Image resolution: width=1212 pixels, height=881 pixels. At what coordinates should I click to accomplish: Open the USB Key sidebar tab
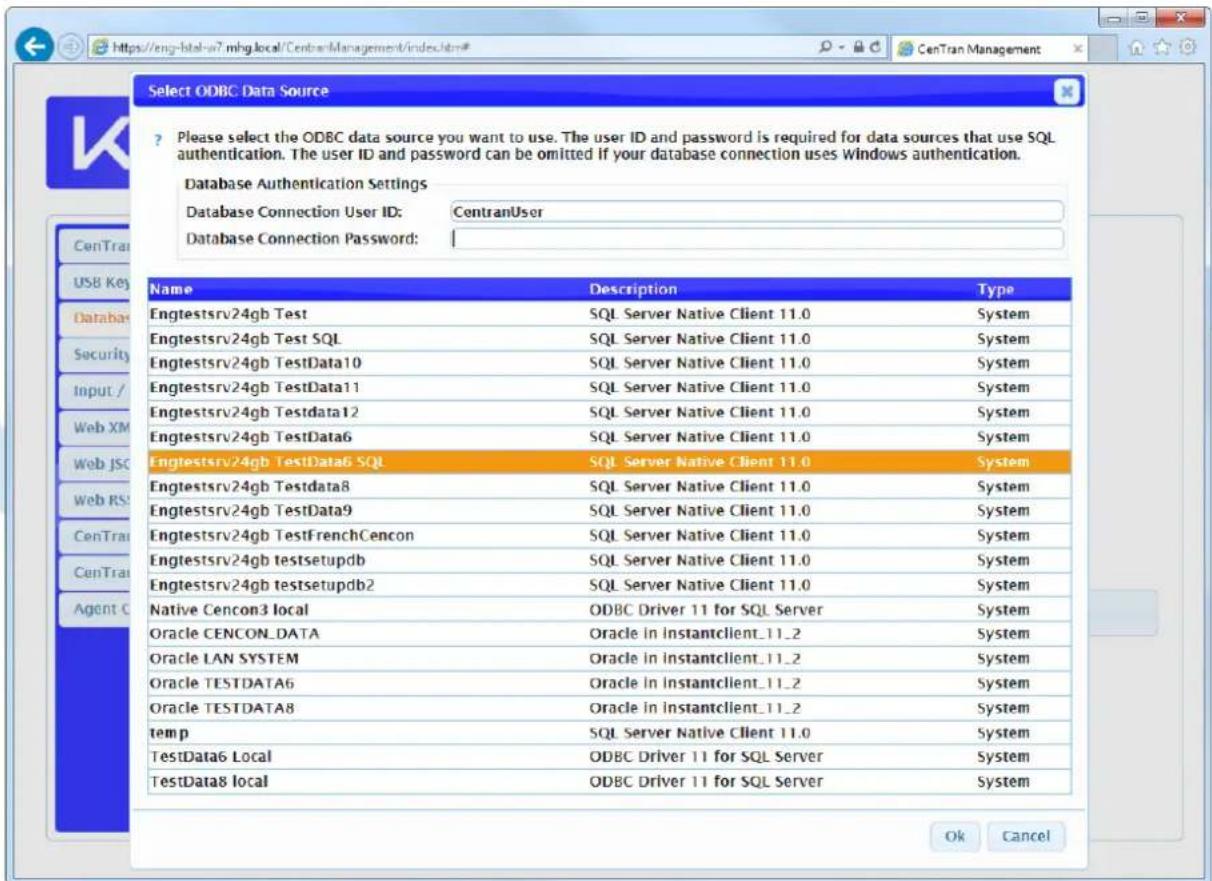tap(95, 284)
